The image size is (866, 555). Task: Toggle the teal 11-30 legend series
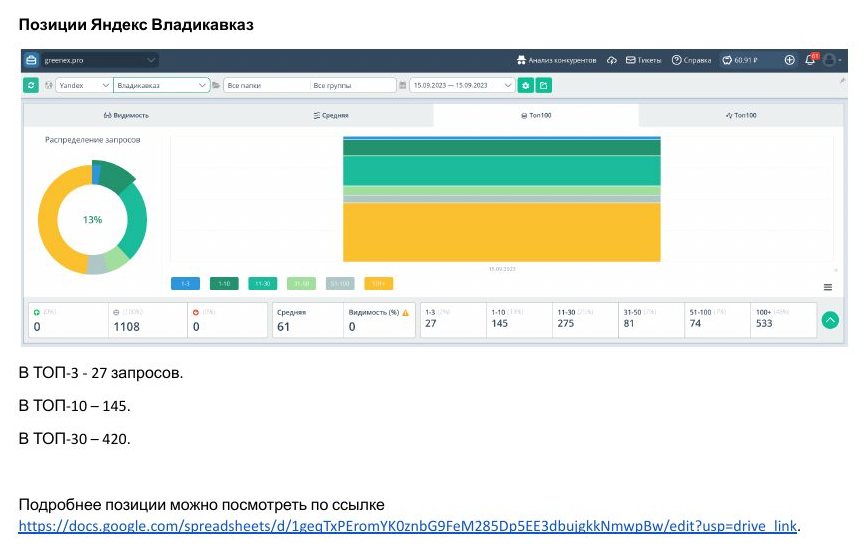pos(263,284)
